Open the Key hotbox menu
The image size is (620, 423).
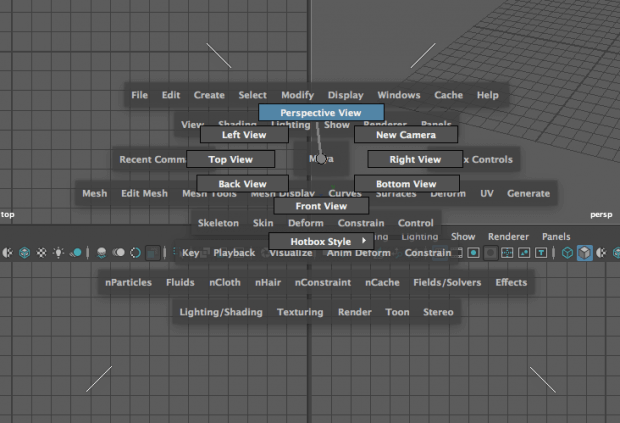tap(191, 253)
